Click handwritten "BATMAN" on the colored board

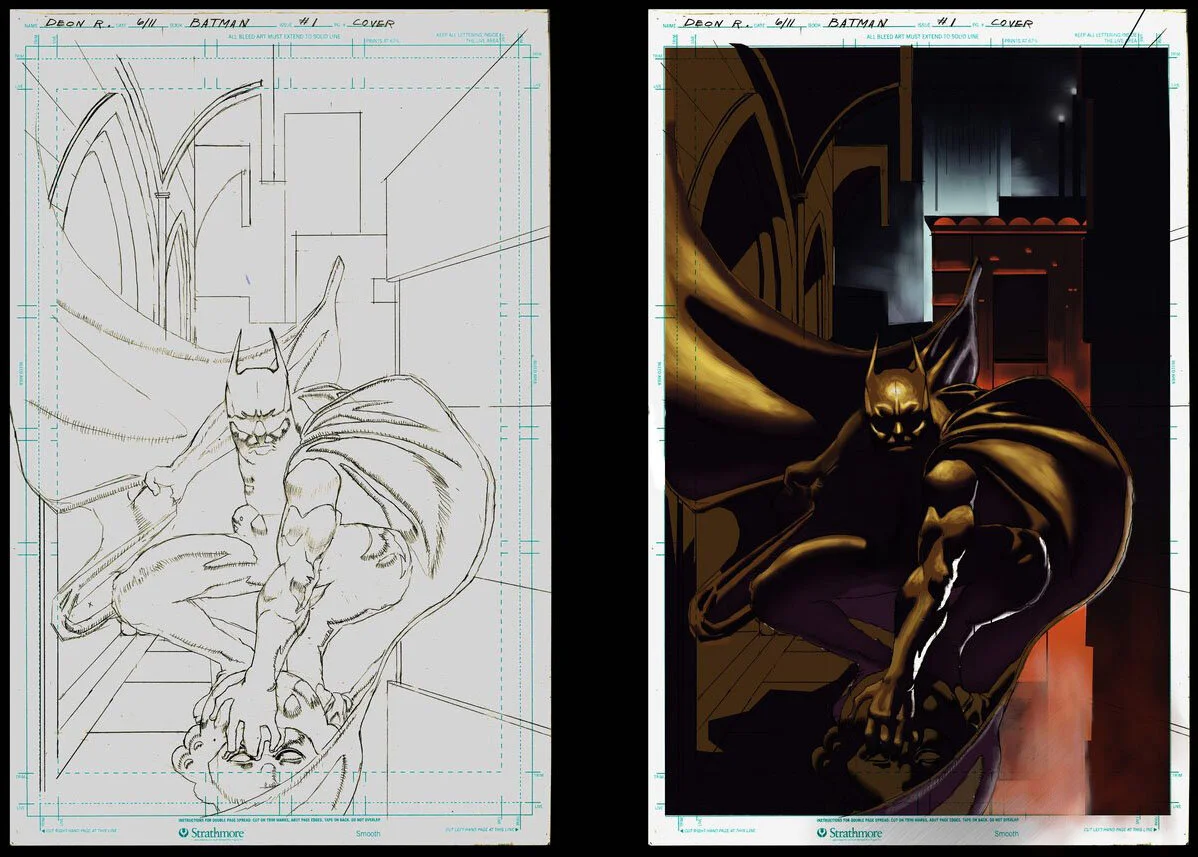tap(858, 23)
